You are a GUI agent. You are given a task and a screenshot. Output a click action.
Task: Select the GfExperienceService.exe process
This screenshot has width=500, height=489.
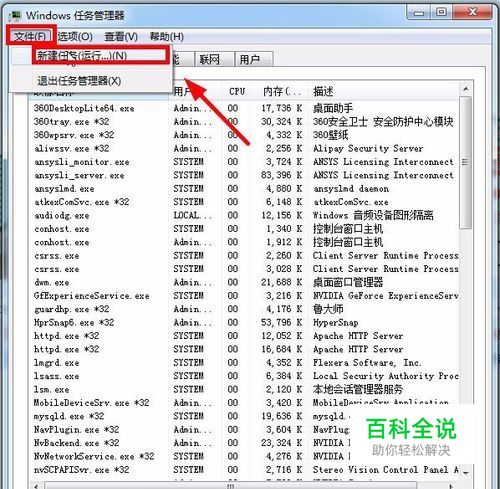click(92, 296)
